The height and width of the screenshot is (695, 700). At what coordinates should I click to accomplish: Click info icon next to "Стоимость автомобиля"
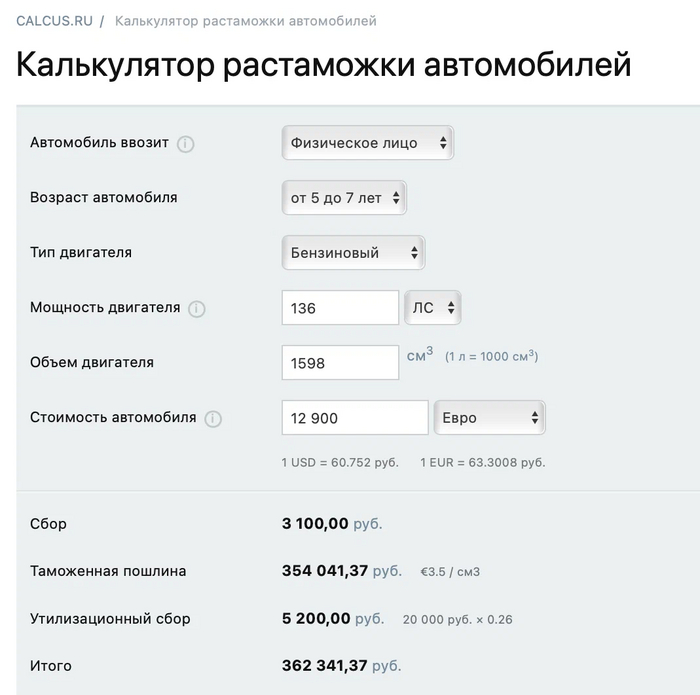tap(213, 418)
